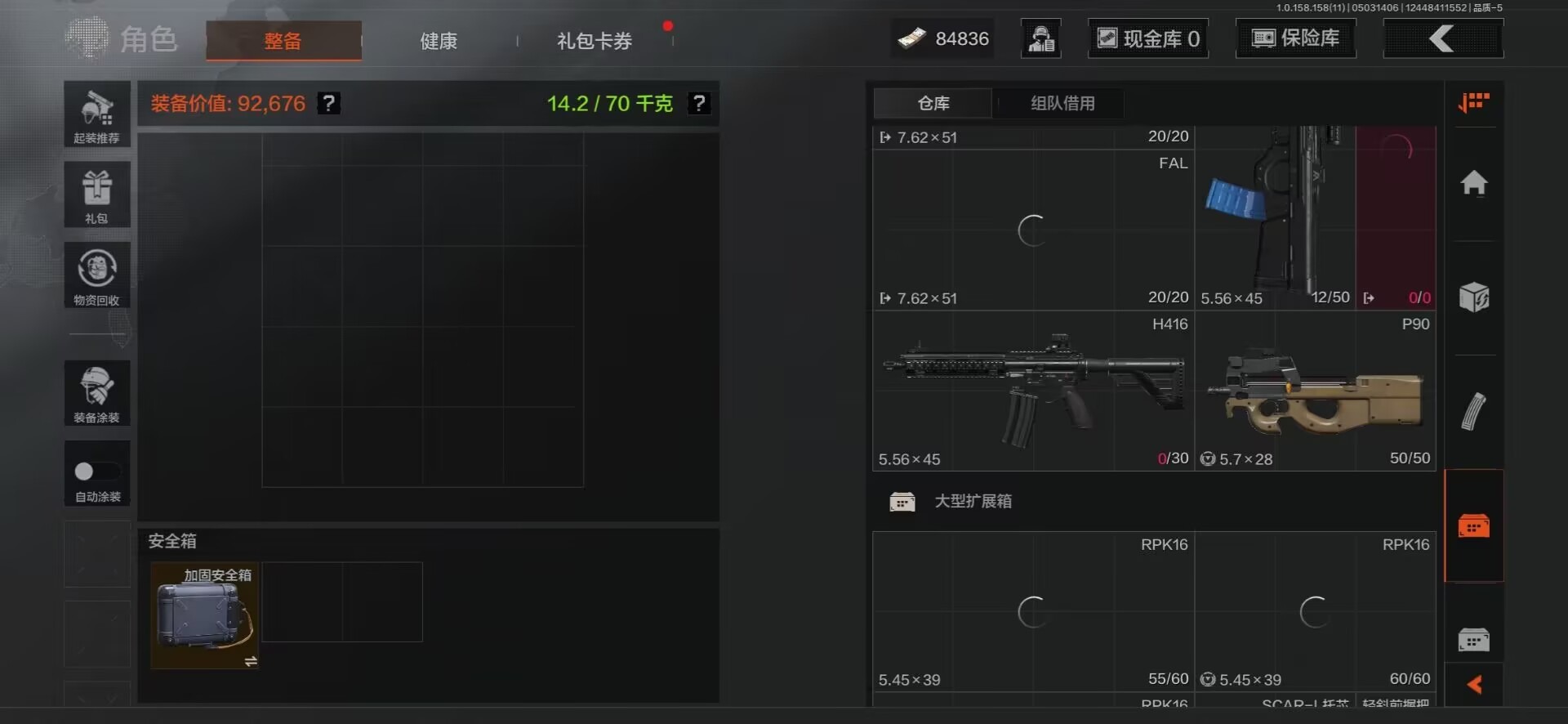This screenshot has width=1568, height=724.
Task: Select the orange extension box category icon
Action: pyautogui.click(x=1474, y=525)
